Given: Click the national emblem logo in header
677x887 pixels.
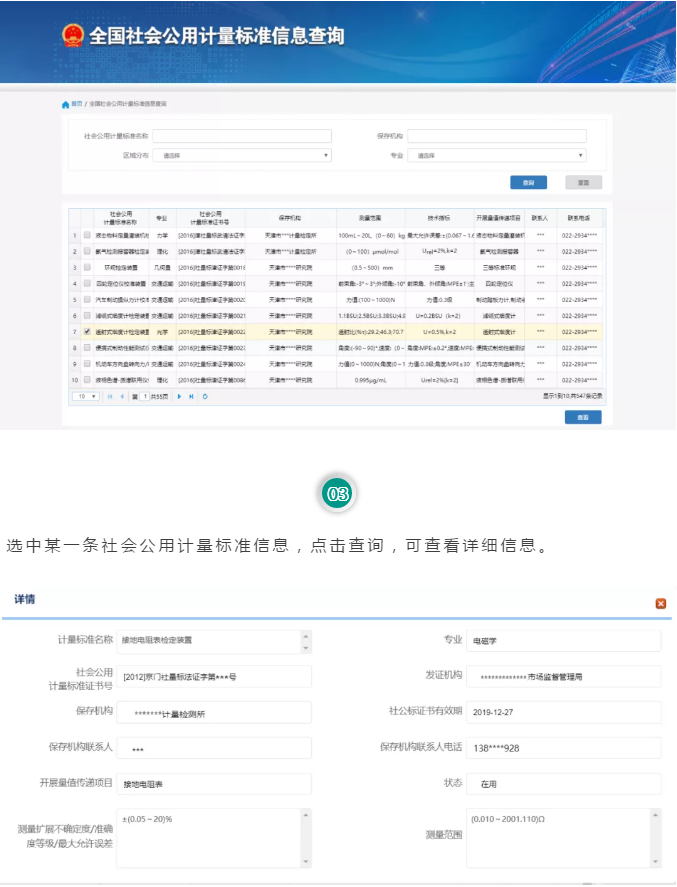Looking at the screenshot, I should click(72, 37).
